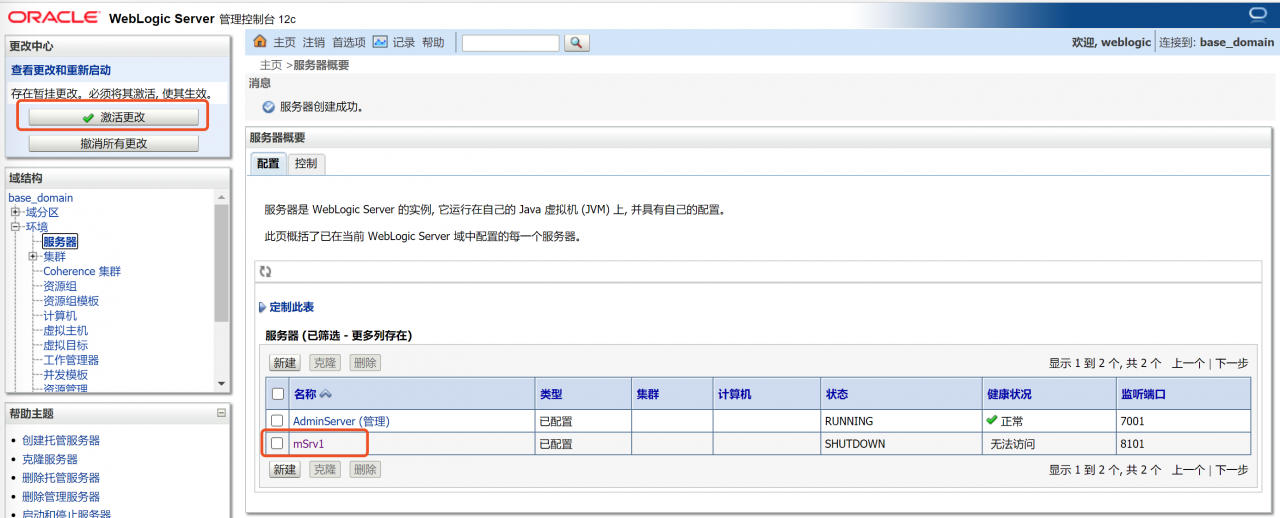The width and height of the screenshot is (1280, 518).
Task: Select Coherence 集群 in the tree
Action: click(x=82, y=271)
